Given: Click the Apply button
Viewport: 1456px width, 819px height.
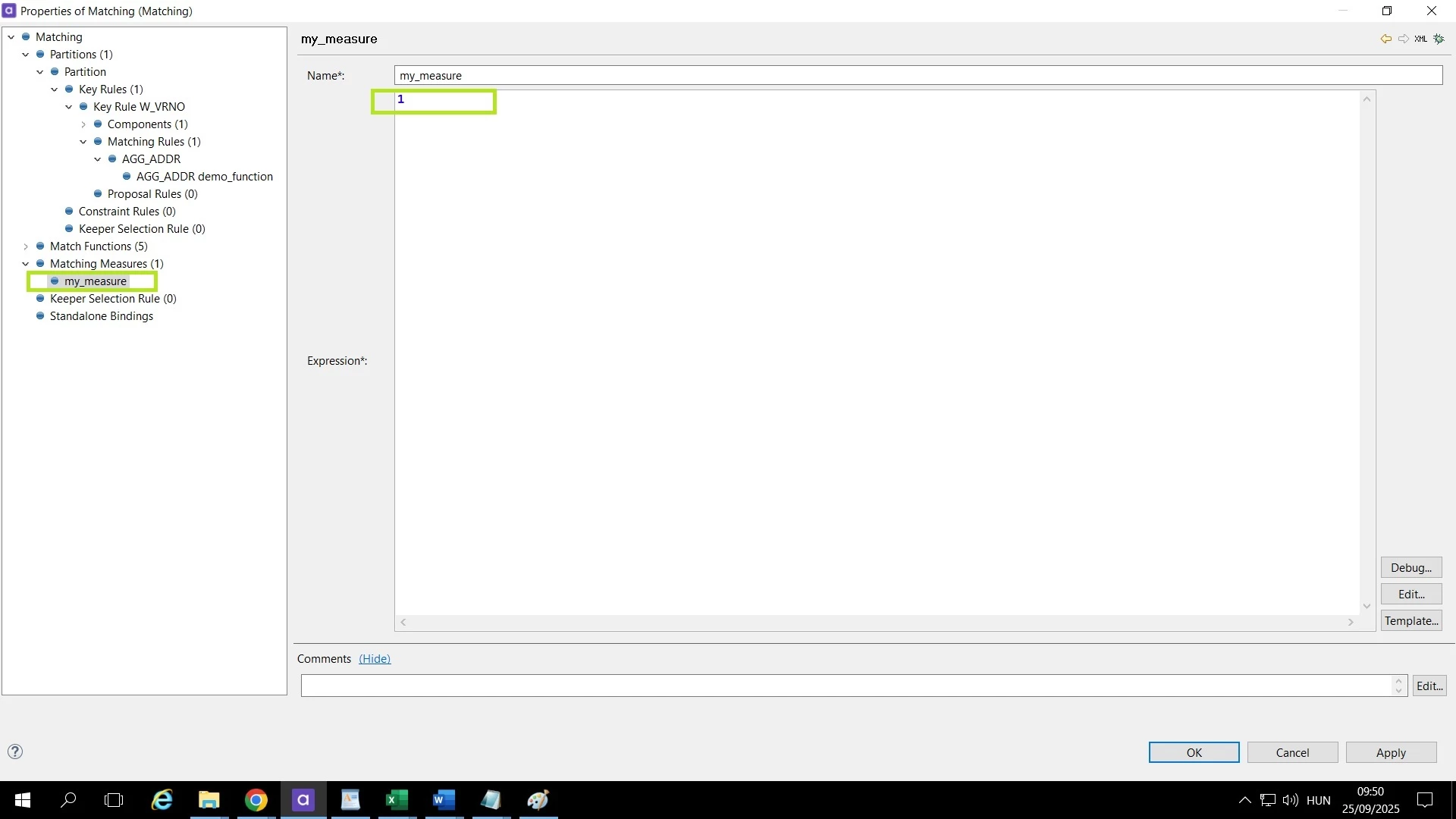Looking at the screenshot, I should click(1391, 752).
